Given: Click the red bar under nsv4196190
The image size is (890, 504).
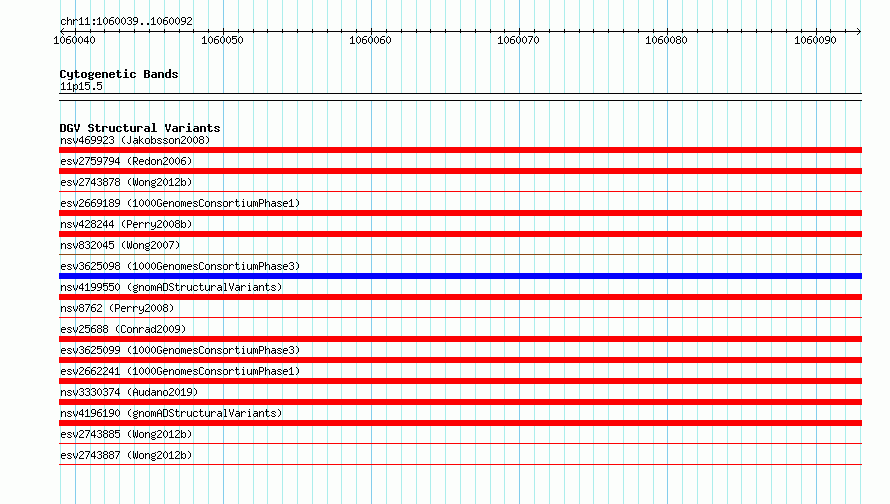Looking at the screenshot, I should pos(460,423).
